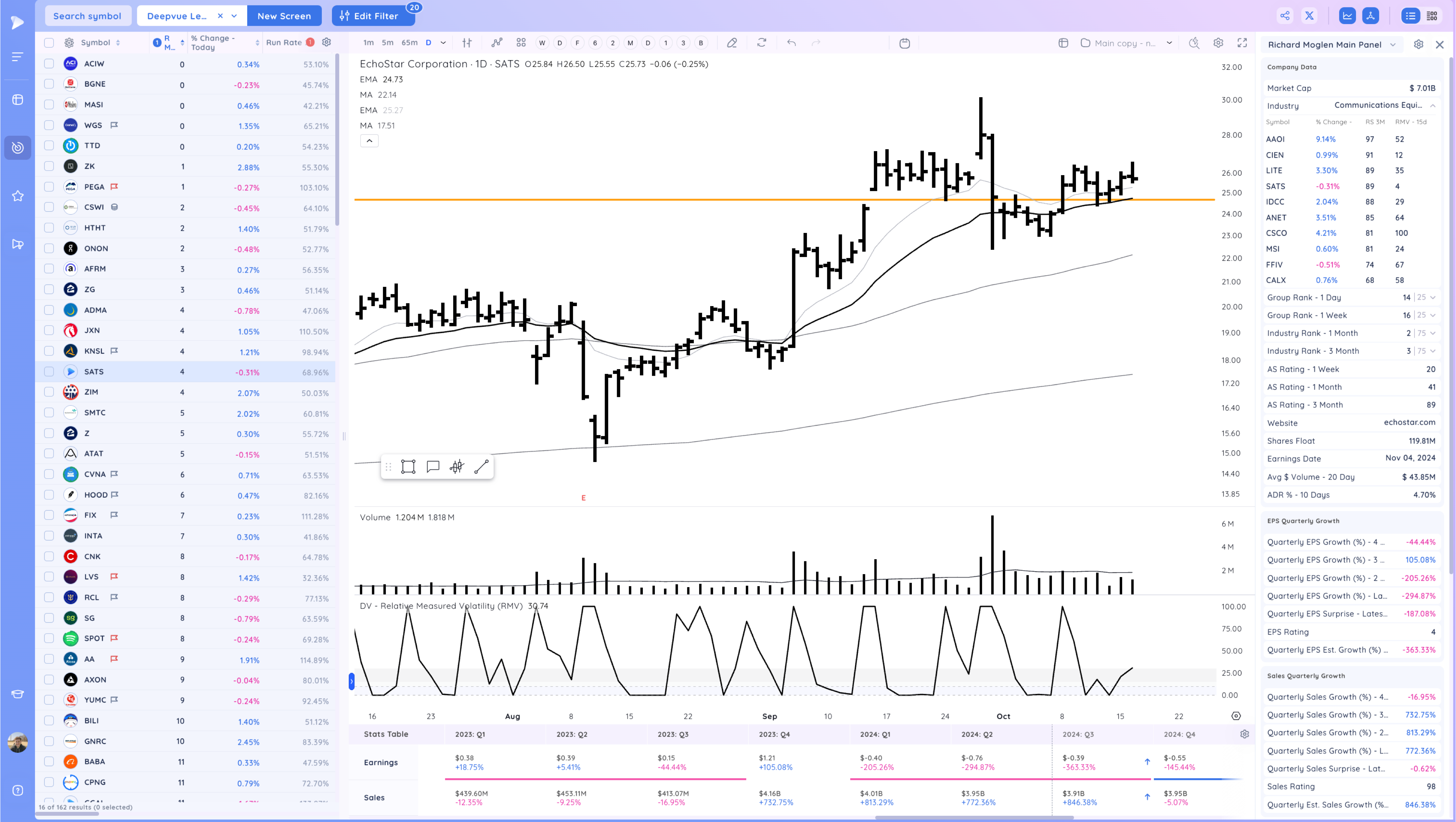Click the share icon in top bar
1456x822 pixels.
pos(1285,16)
